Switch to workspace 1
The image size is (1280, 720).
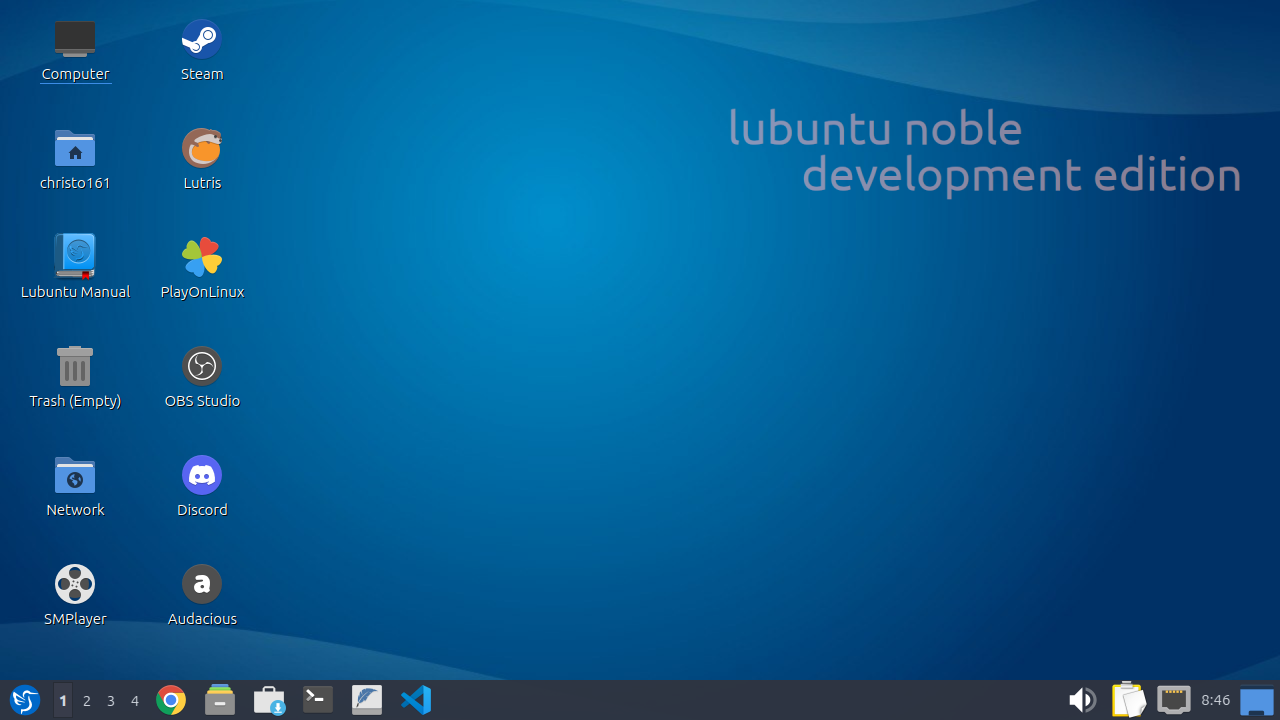[63, 701]
